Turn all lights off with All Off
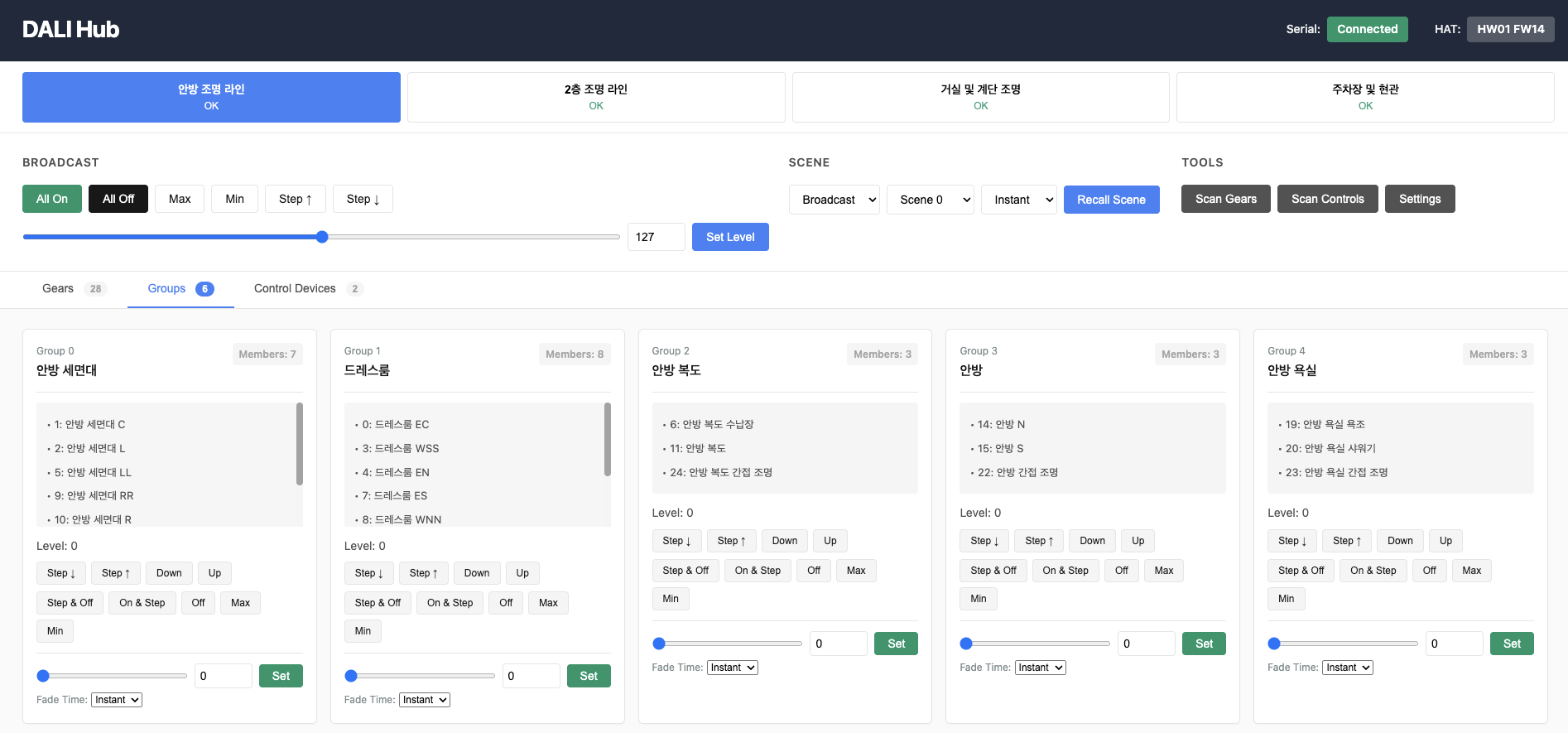 (118, 199)
